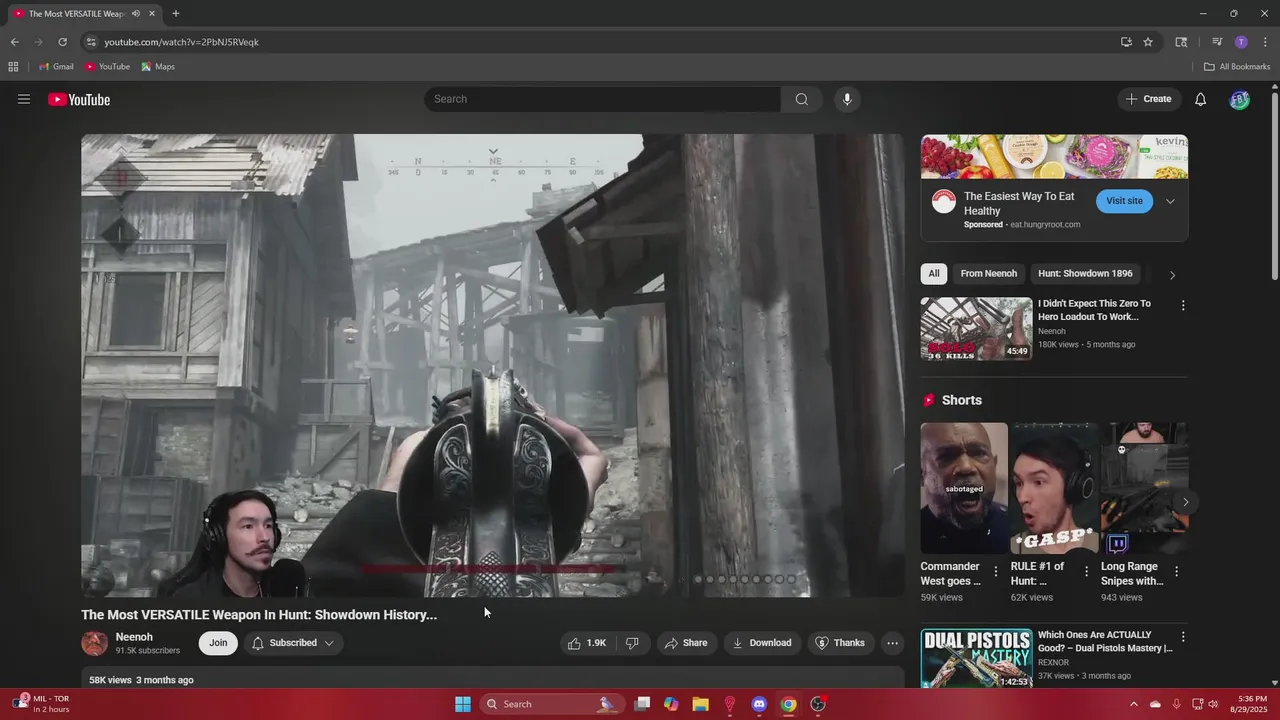The width and height of the screenshot is (1280, 720).
Task: Open Gmail bookmark
Action: click(56, 67)
